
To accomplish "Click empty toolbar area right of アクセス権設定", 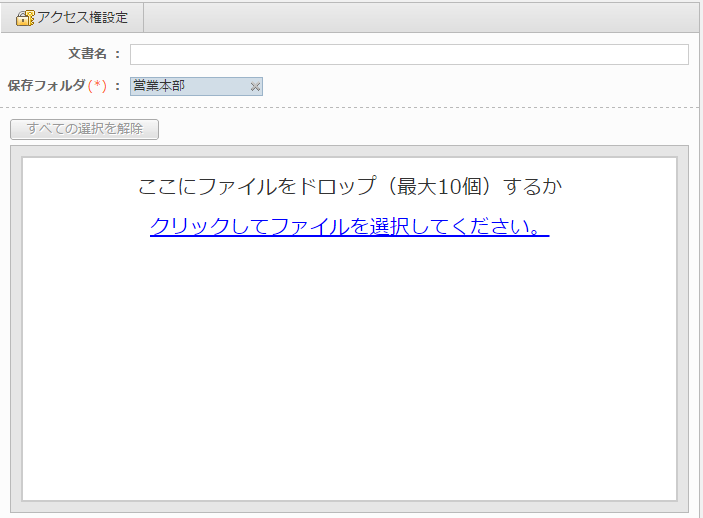I will (x=420, y=18).
